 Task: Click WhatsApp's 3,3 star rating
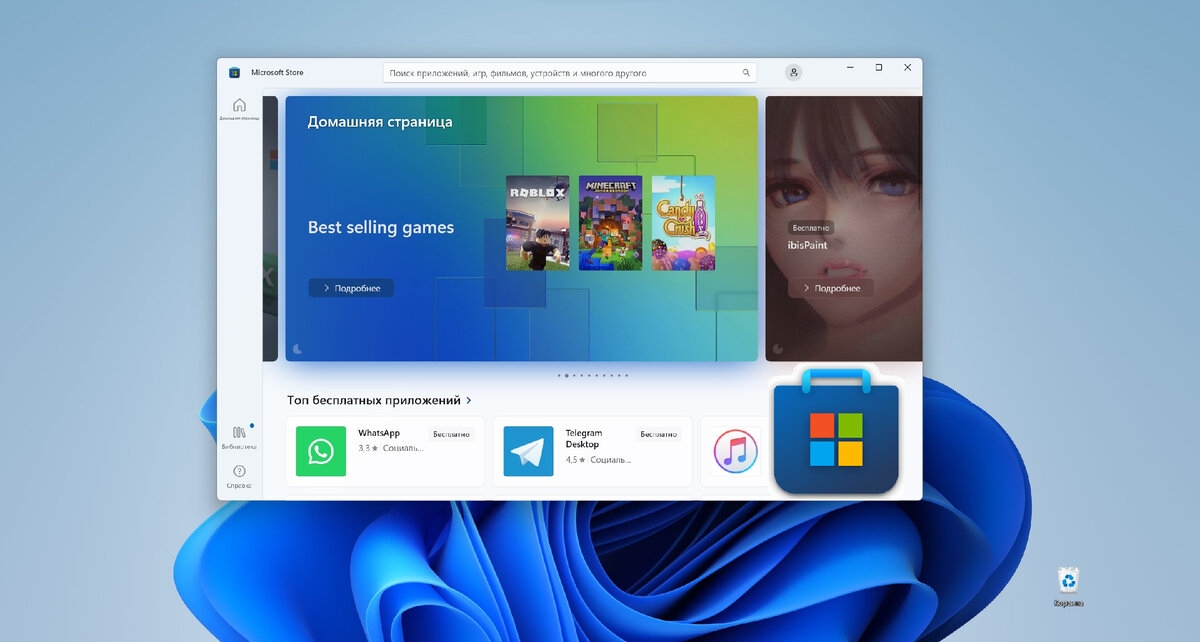(368, 448)
